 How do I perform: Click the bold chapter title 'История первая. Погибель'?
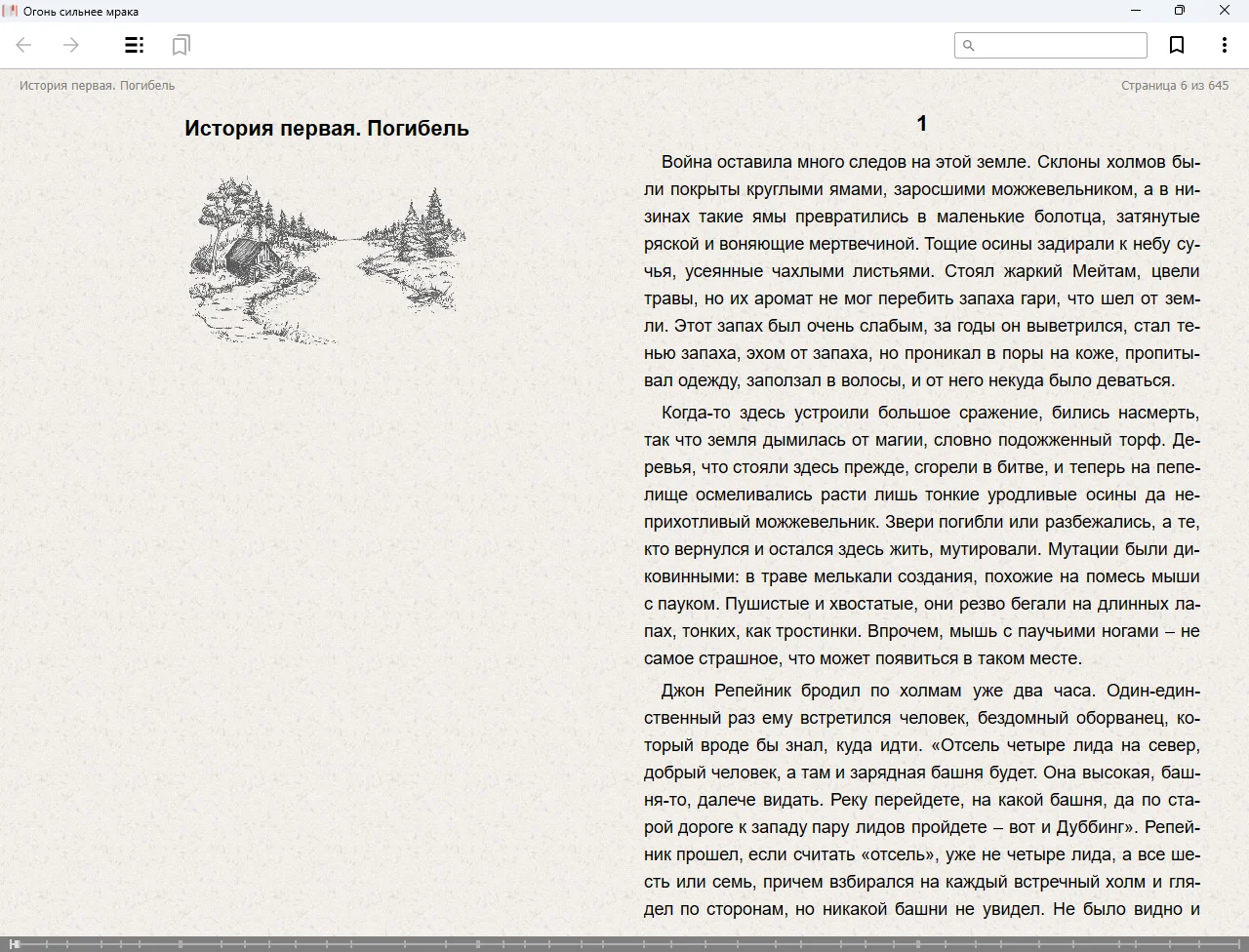tap(326, 129)
